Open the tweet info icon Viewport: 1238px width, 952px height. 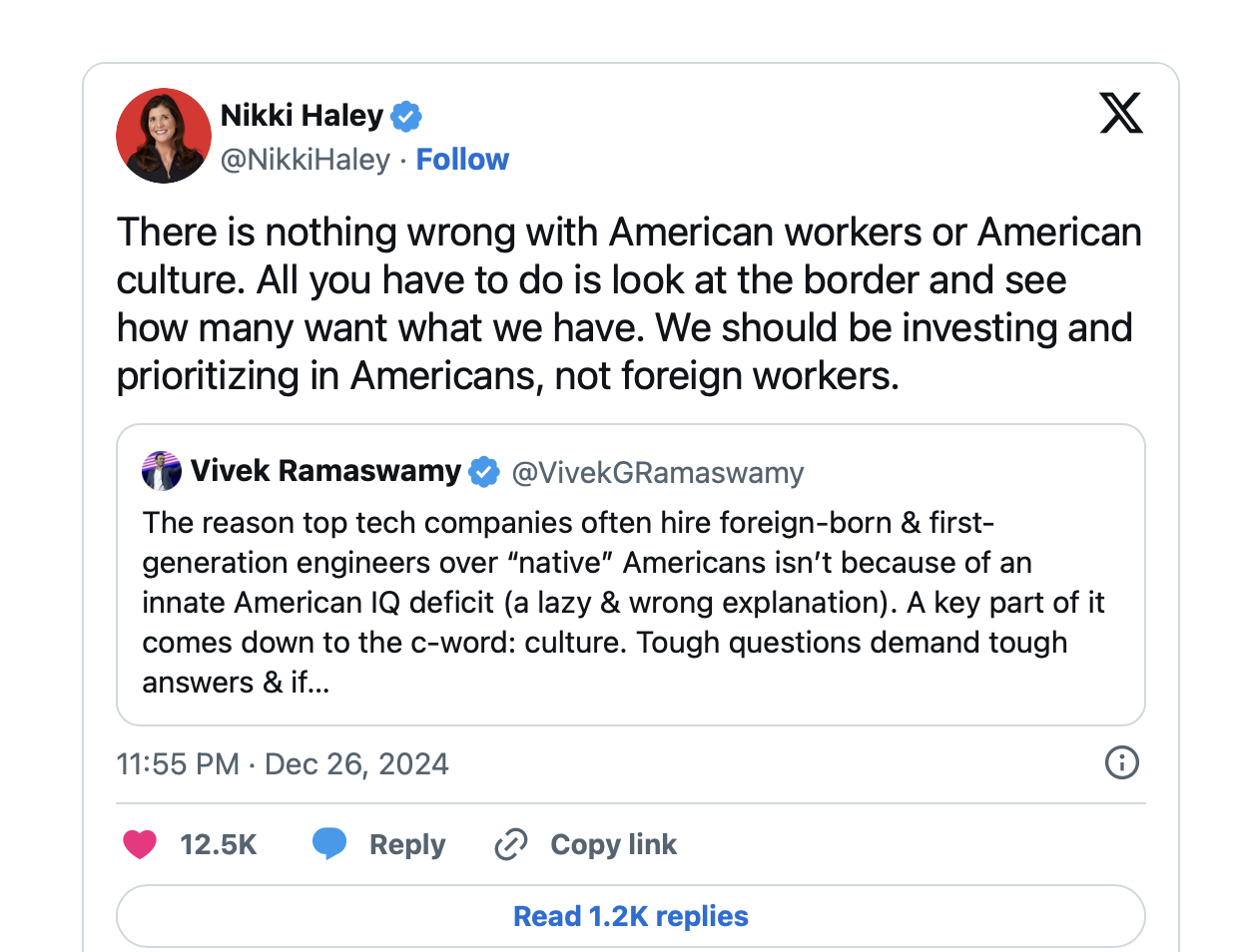[x=1121, y=763]
